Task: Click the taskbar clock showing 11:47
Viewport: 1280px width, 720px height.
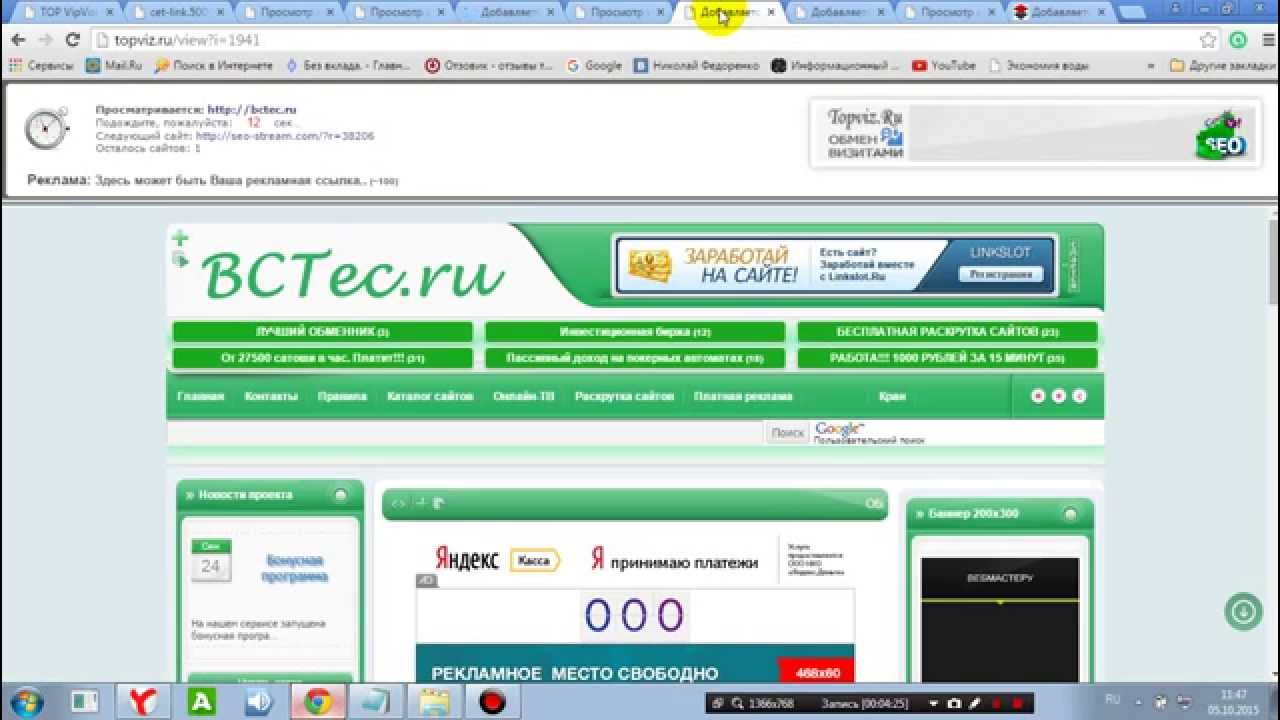Action: (x=1234, y=701)
